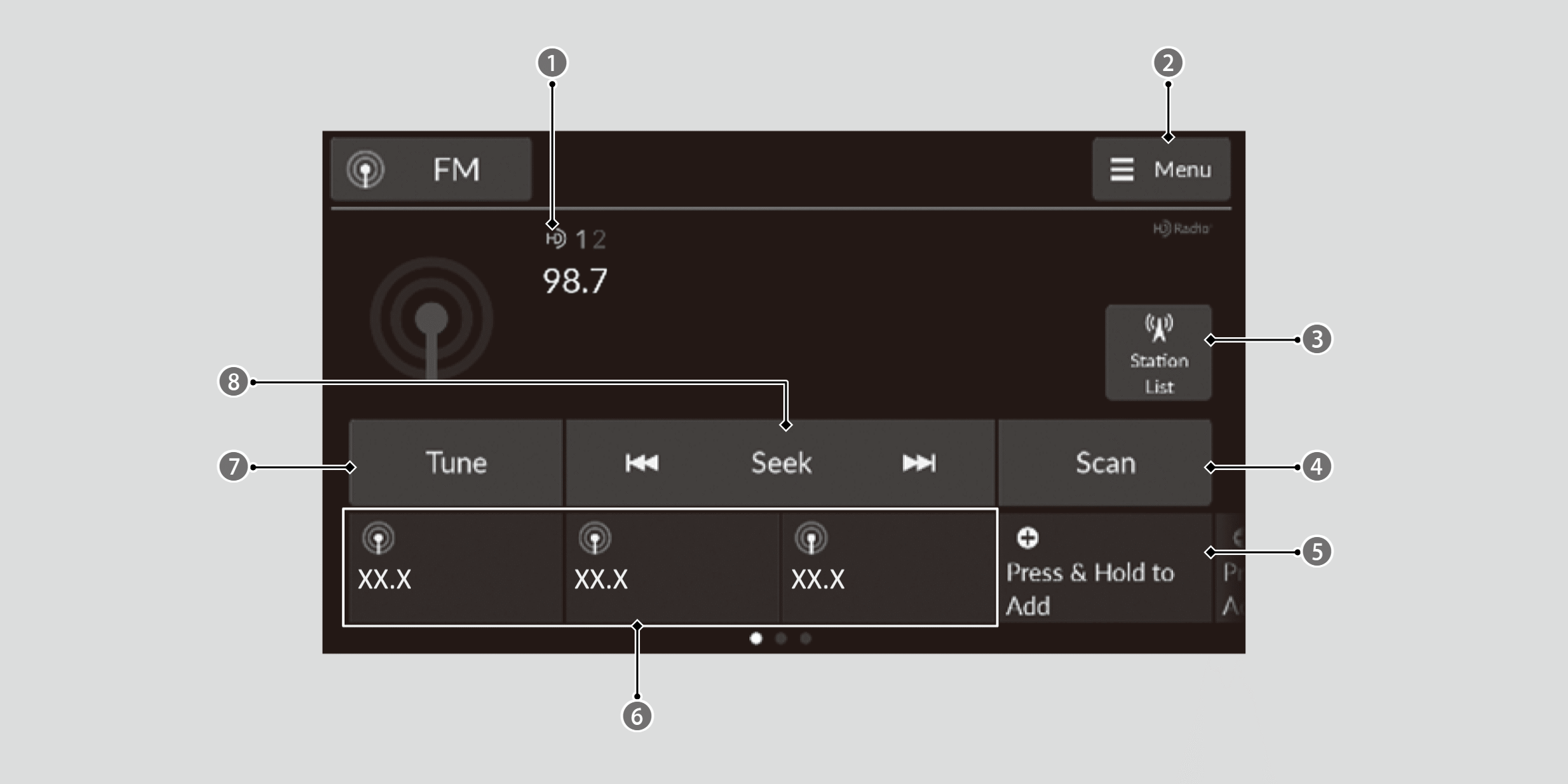Tap the plus icon to add preset
Viewport: 1568px width, 784px height.
click(1028, 538)
